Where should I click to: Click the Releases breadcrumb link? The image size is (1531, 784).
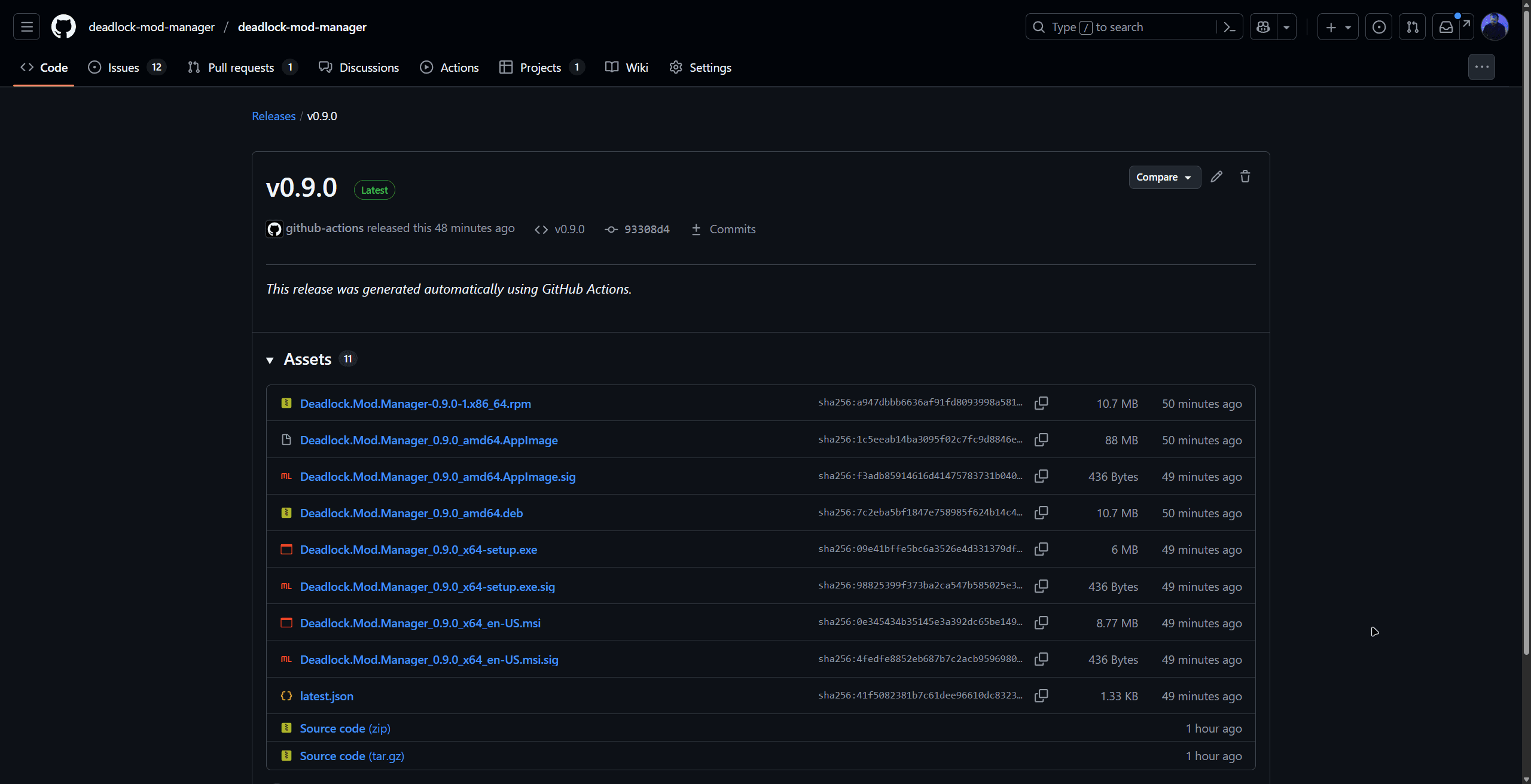(273, 116)
